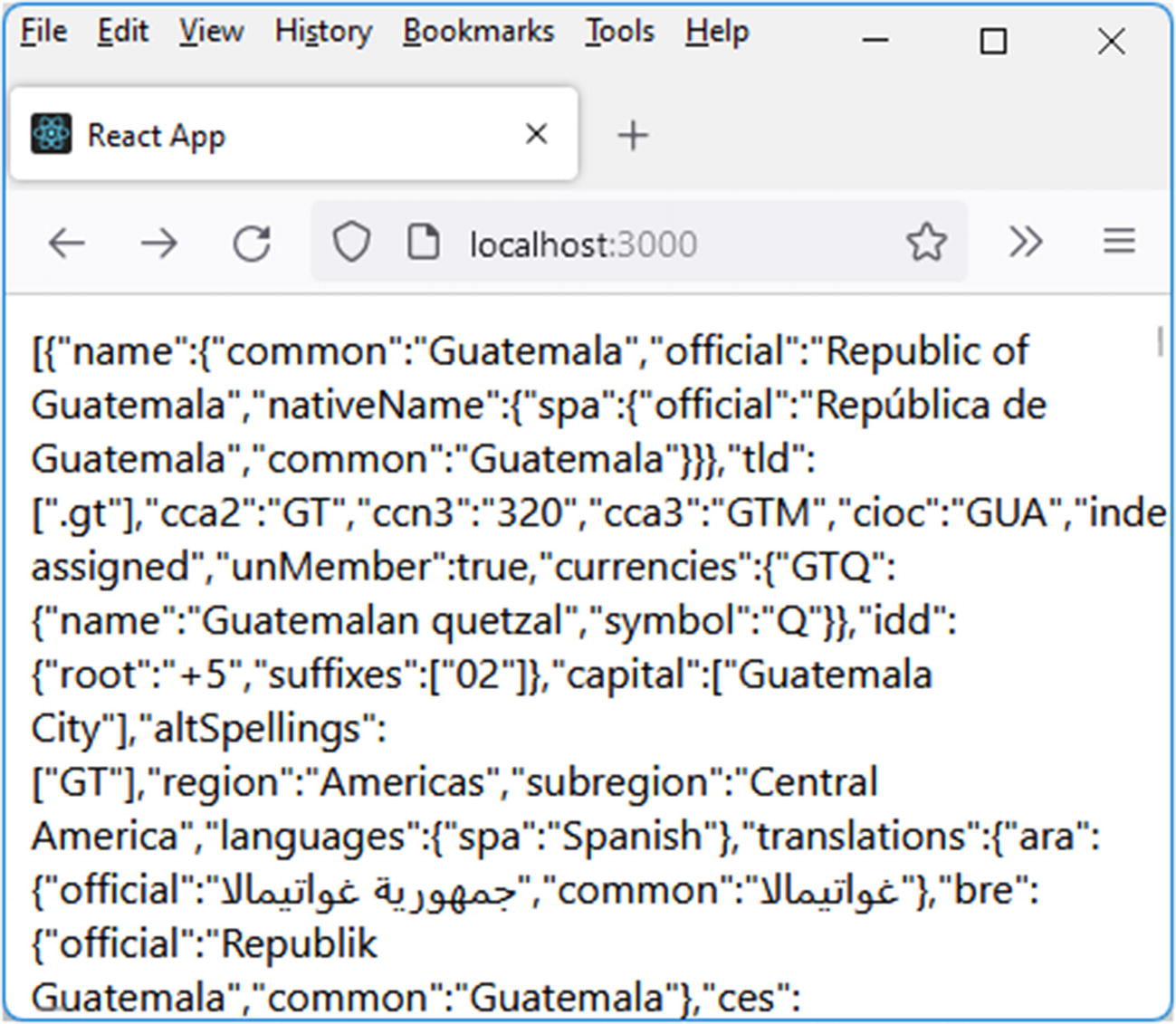This screenshot has height=1024, width=1176.
Task: Open the Firefox hamburger application menu
Action: 1119,242
